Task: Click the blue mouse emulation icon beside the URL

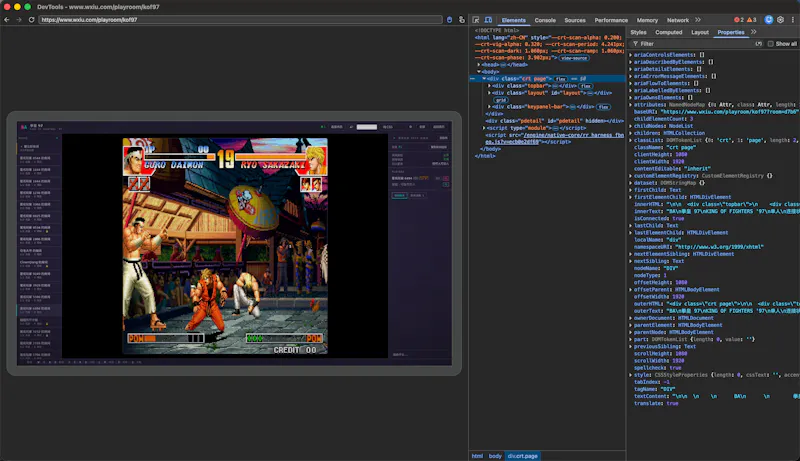Action: click(x=449, y=20)
